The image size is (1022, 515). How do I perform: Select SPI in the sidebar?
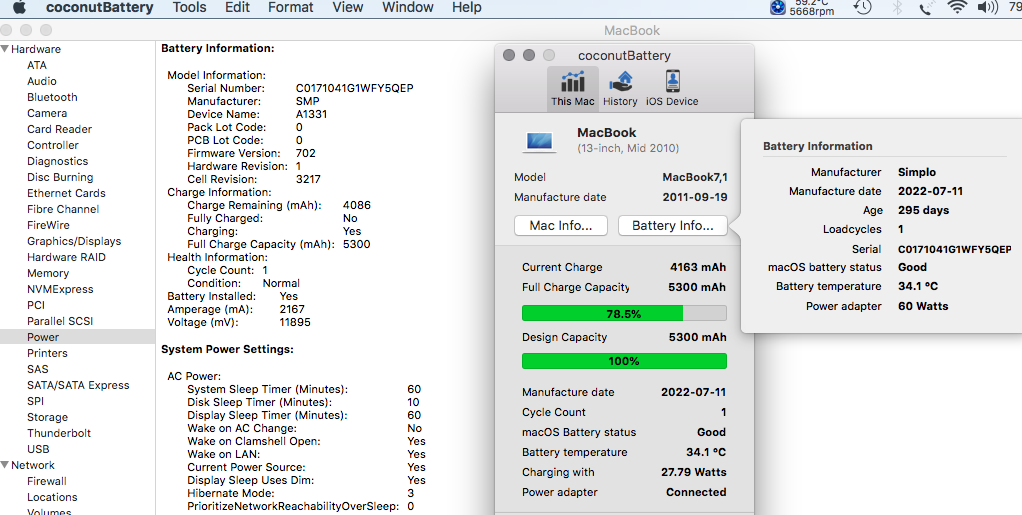click(35, 401)
